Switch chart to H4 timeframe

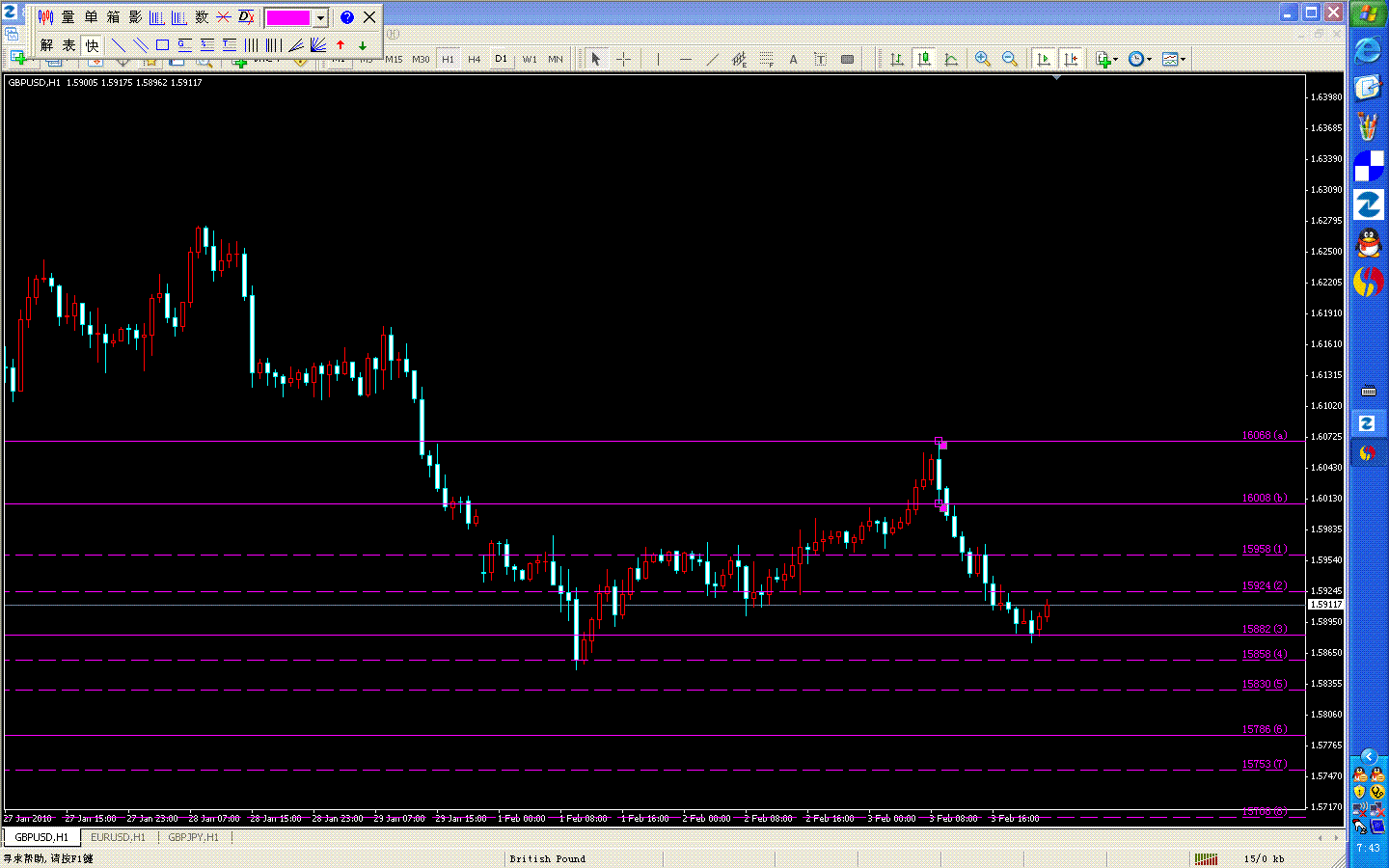[475, 60]
